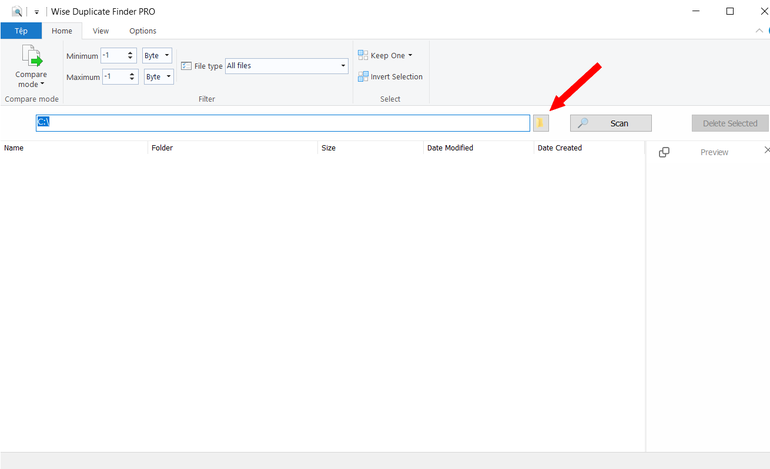Click the Minimum size value field
This screenshot has height=469, width=770.
113,55
